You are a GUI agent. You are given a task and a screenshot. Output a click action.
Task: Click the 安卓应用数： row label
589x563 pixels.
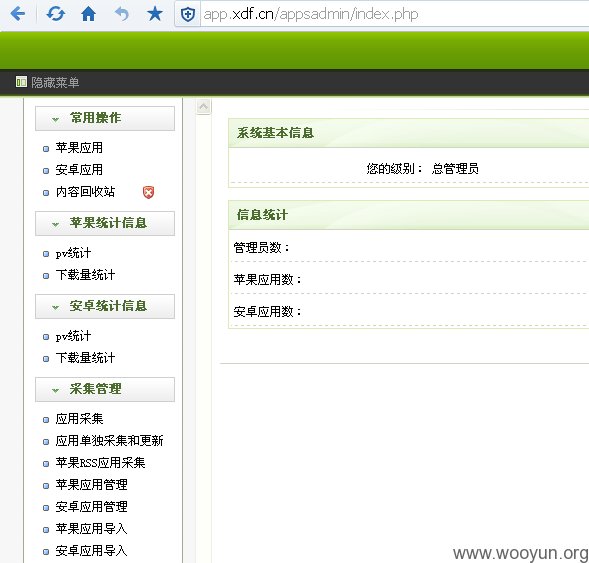point(267,312)
